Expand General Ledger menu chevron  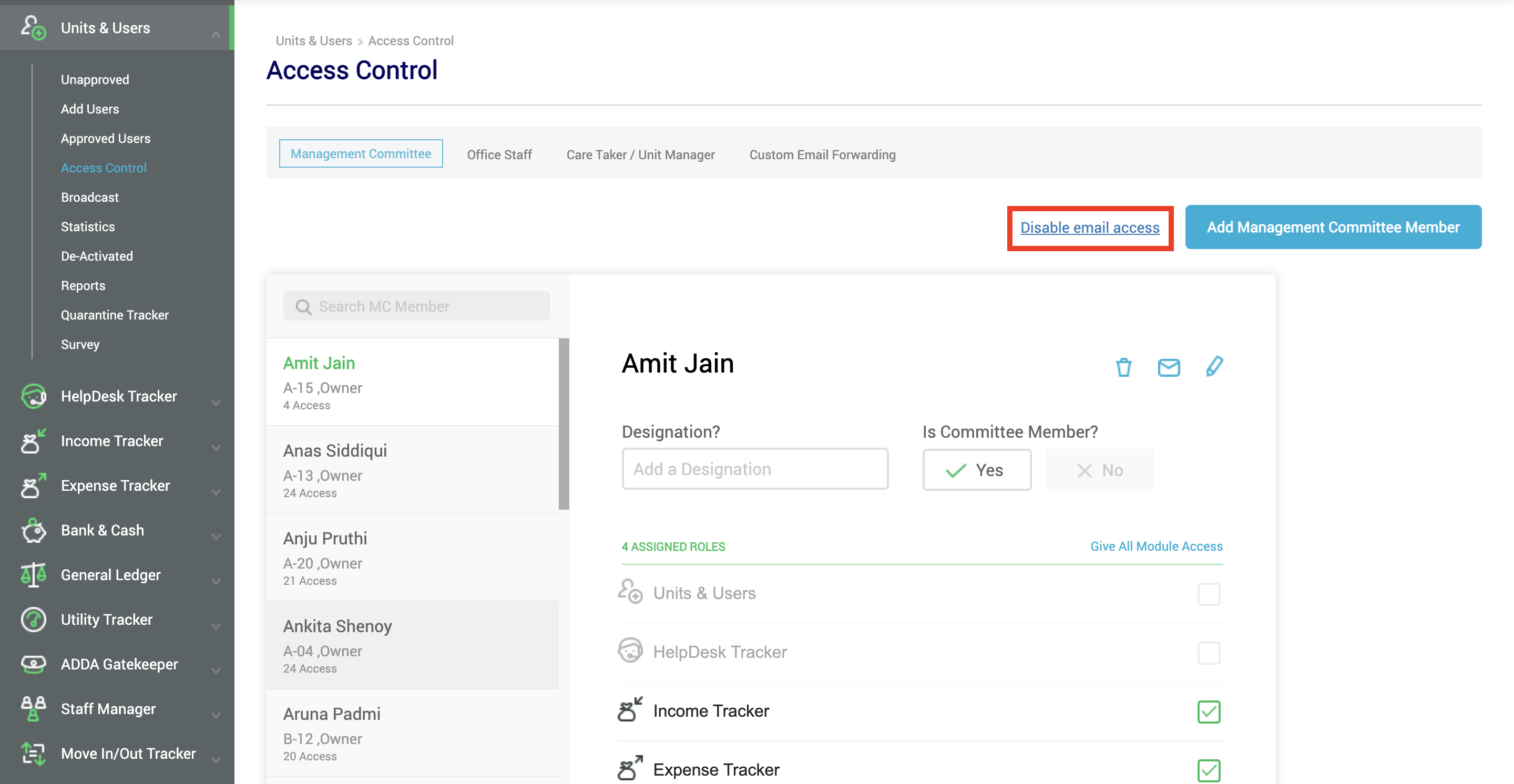[216, 581]
